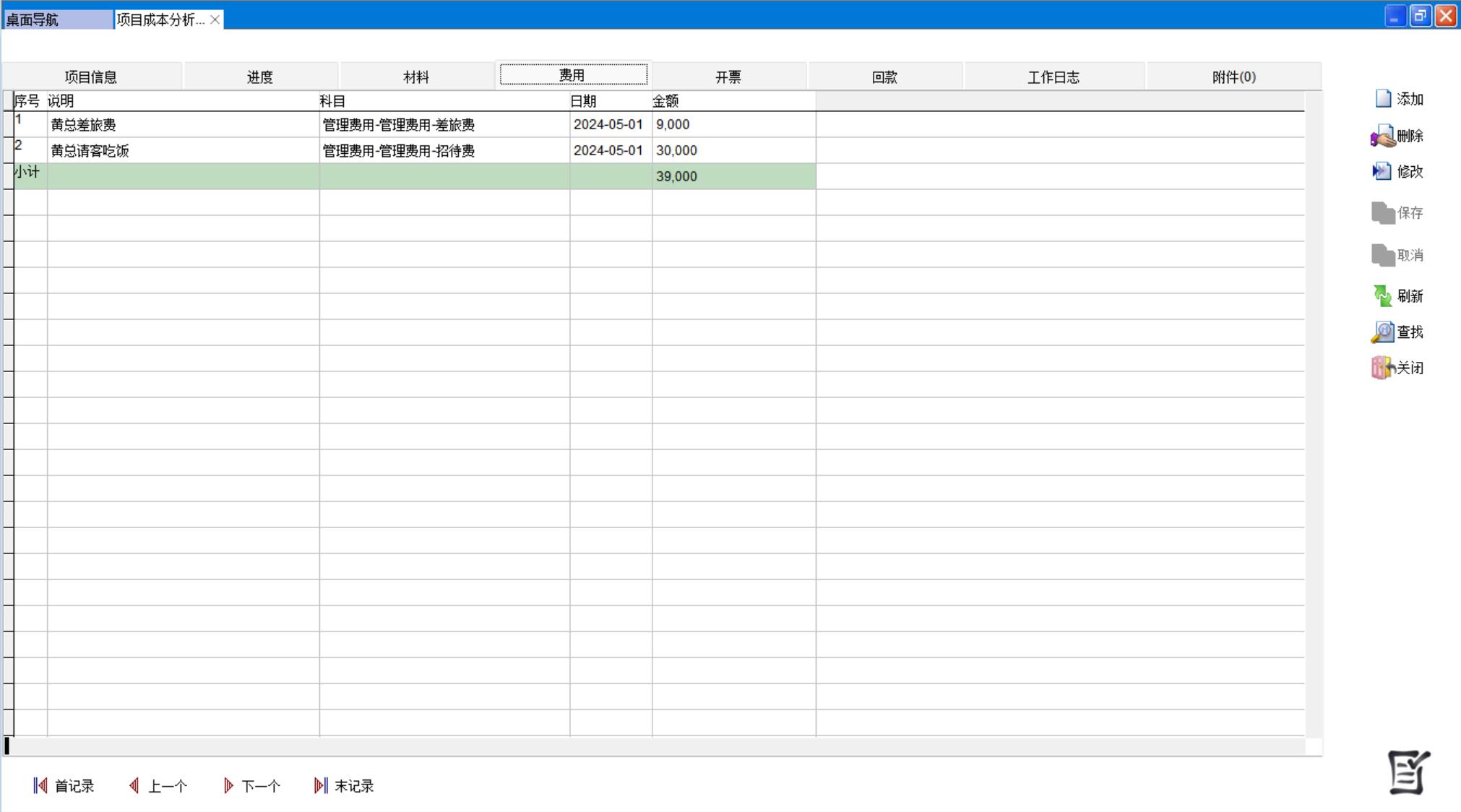
Task: Open the 材料 tab
Action: (416, 77)
